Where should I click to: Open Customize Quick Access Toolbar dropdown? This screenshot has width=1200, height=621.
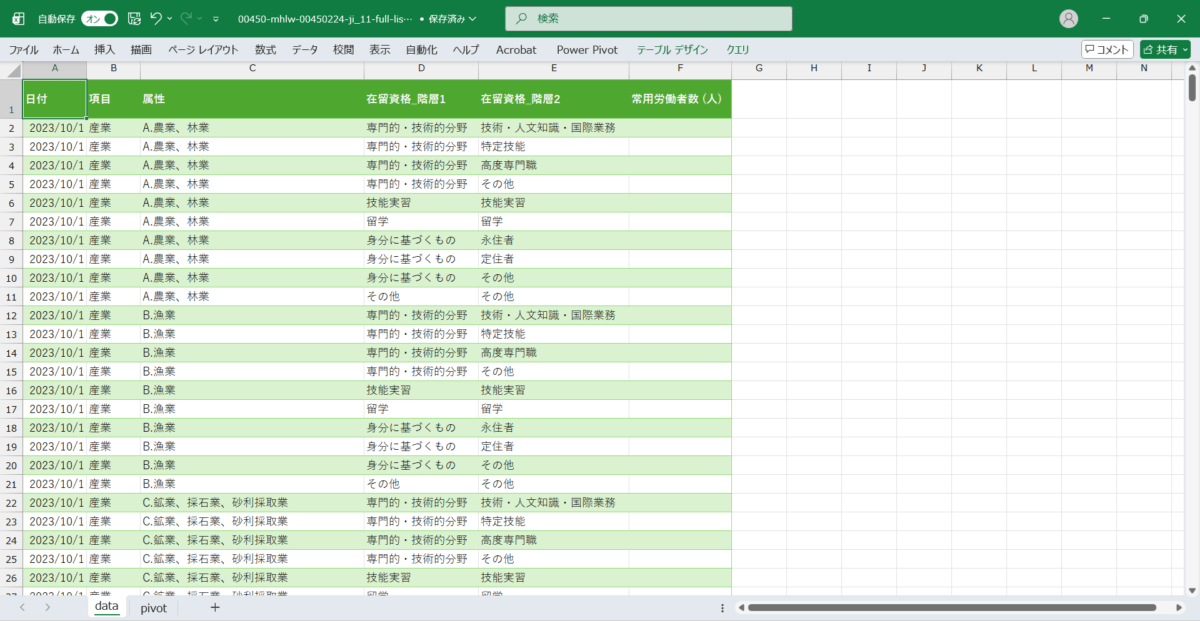point(215,19)
